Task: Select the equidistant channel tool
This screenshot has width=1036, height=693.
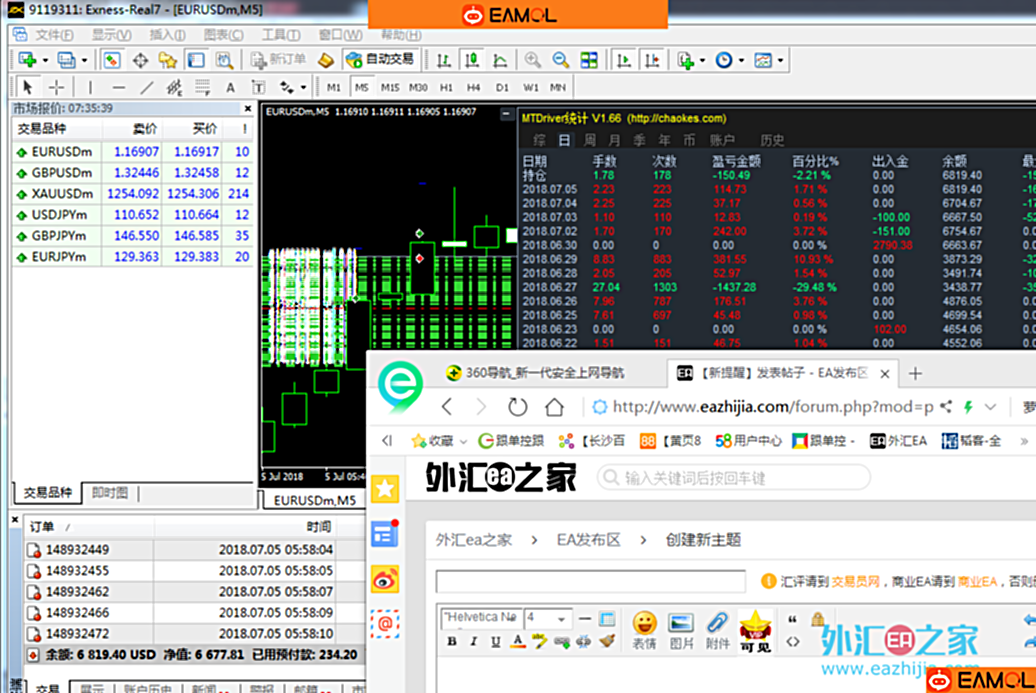Action: point(174,87)
